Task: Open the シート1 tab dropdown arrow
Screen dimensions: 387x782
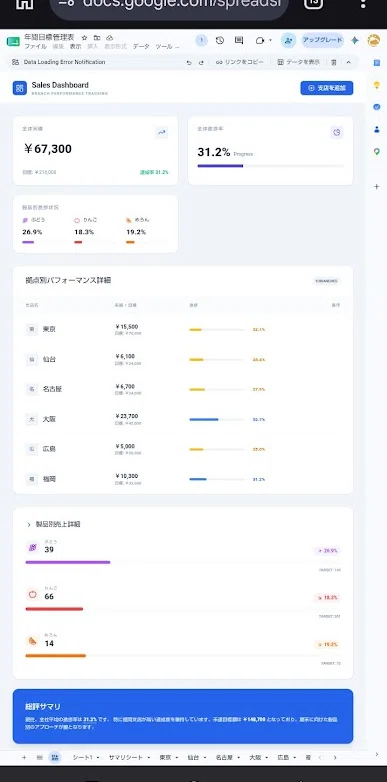Action: (x=98, y=758)
